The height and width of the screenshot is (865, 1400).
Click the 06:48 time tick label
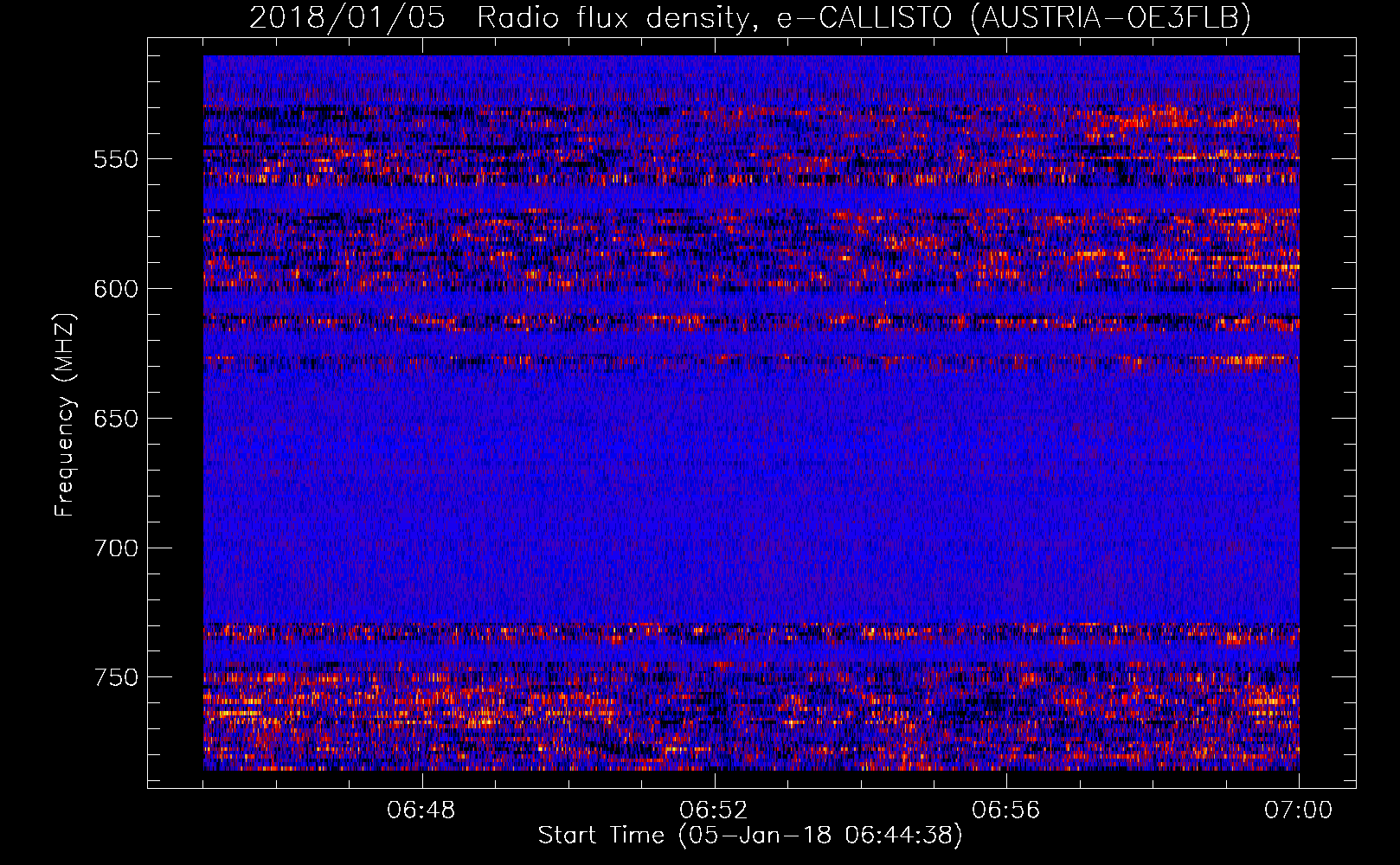point(421,811)
